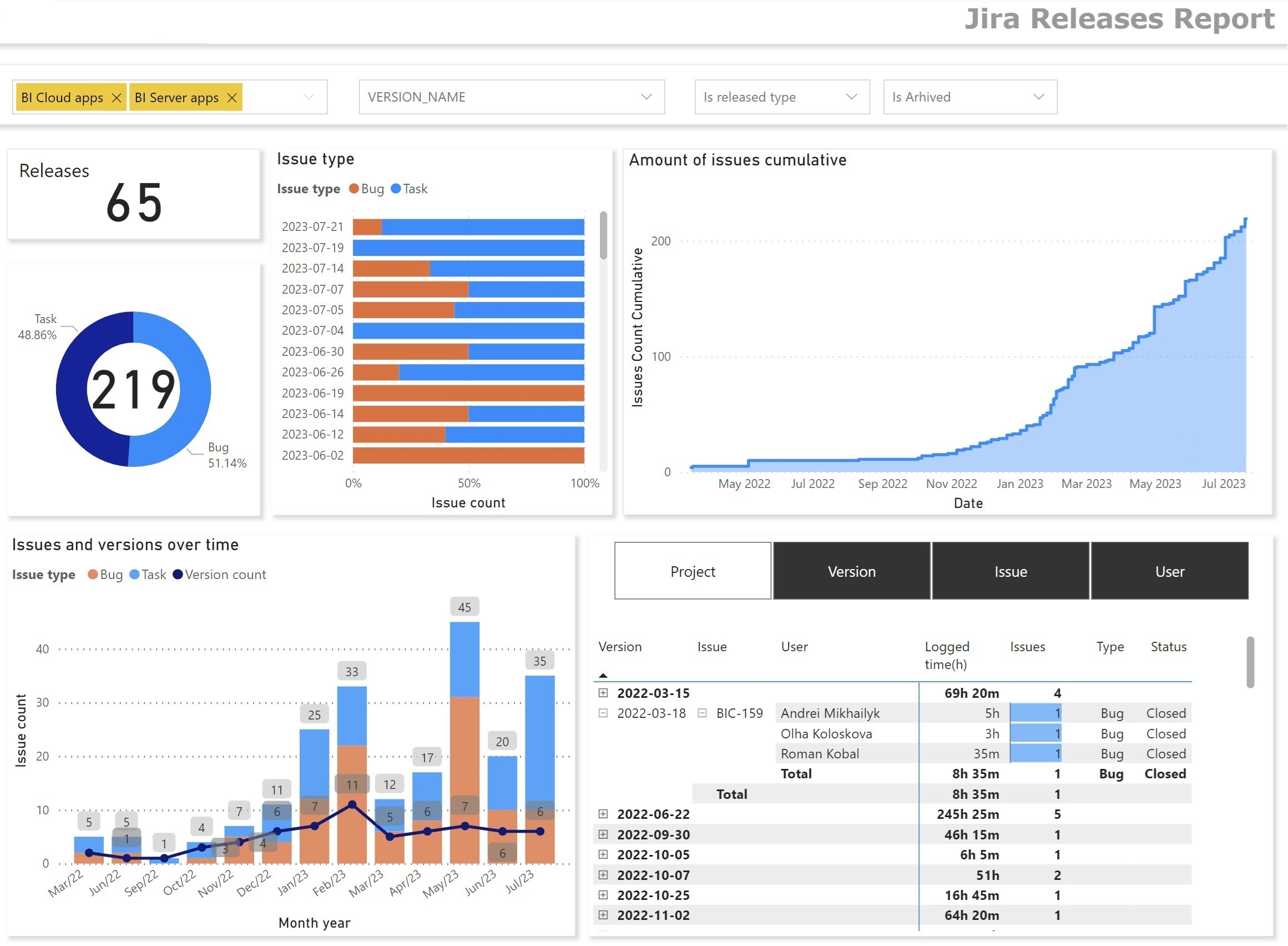
Task: Expand the 2022-06-22 version row
Action: tap(603, 814)
